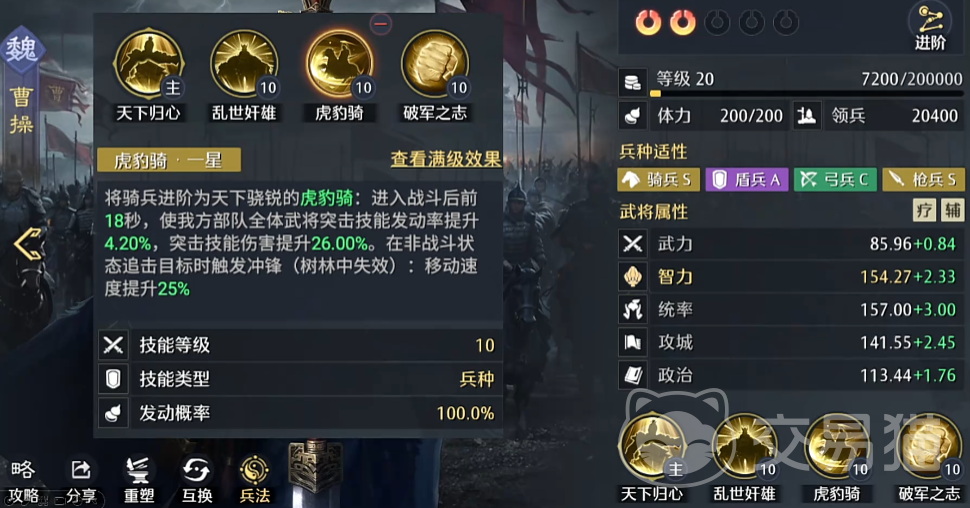Select the 盾兵 A troop type tab
This screenshot has height=508, width=970.
tap(747, 179)
